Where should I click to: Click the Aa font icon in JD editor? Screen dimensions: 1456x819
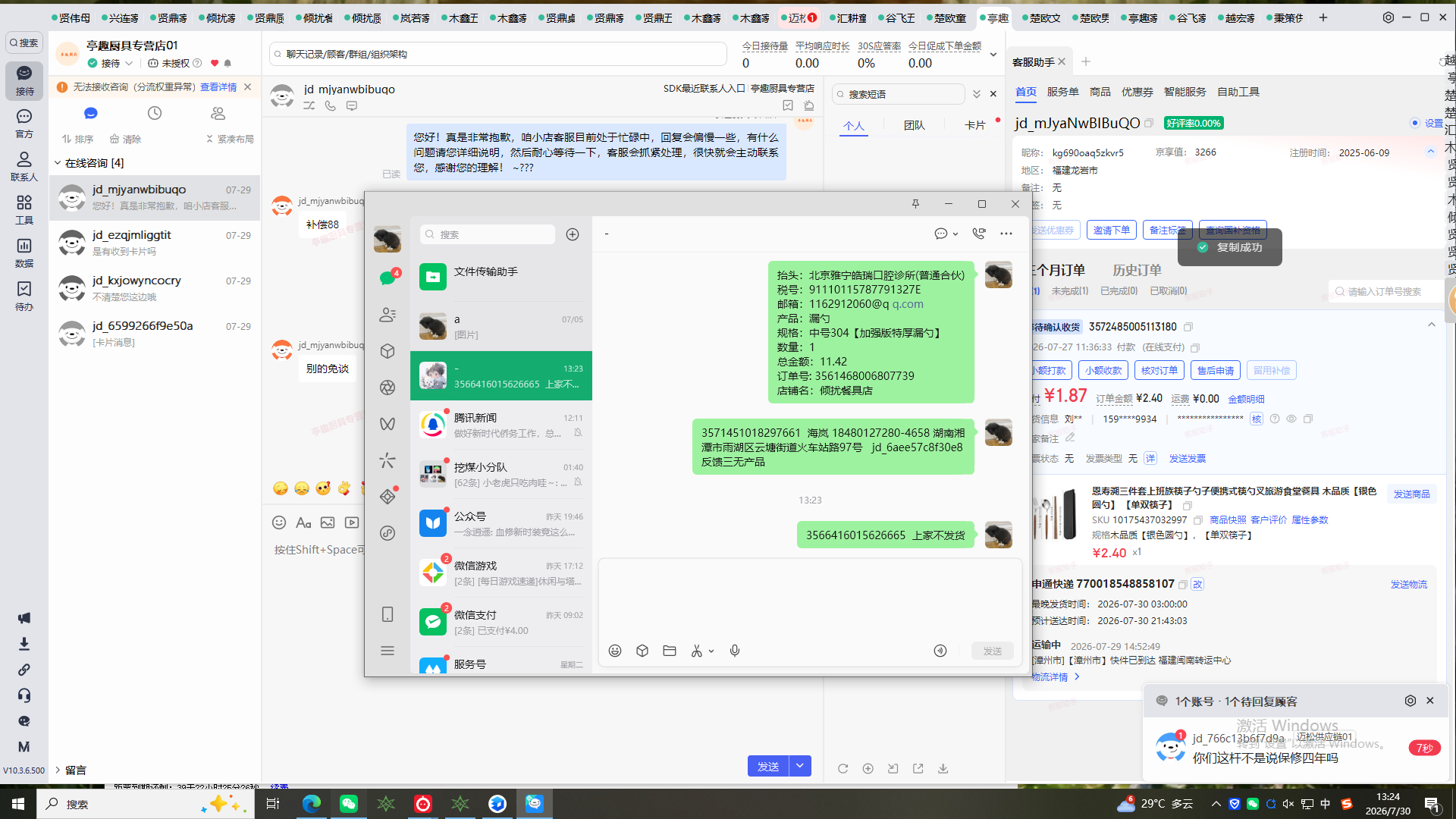click(x=303, y=522)
